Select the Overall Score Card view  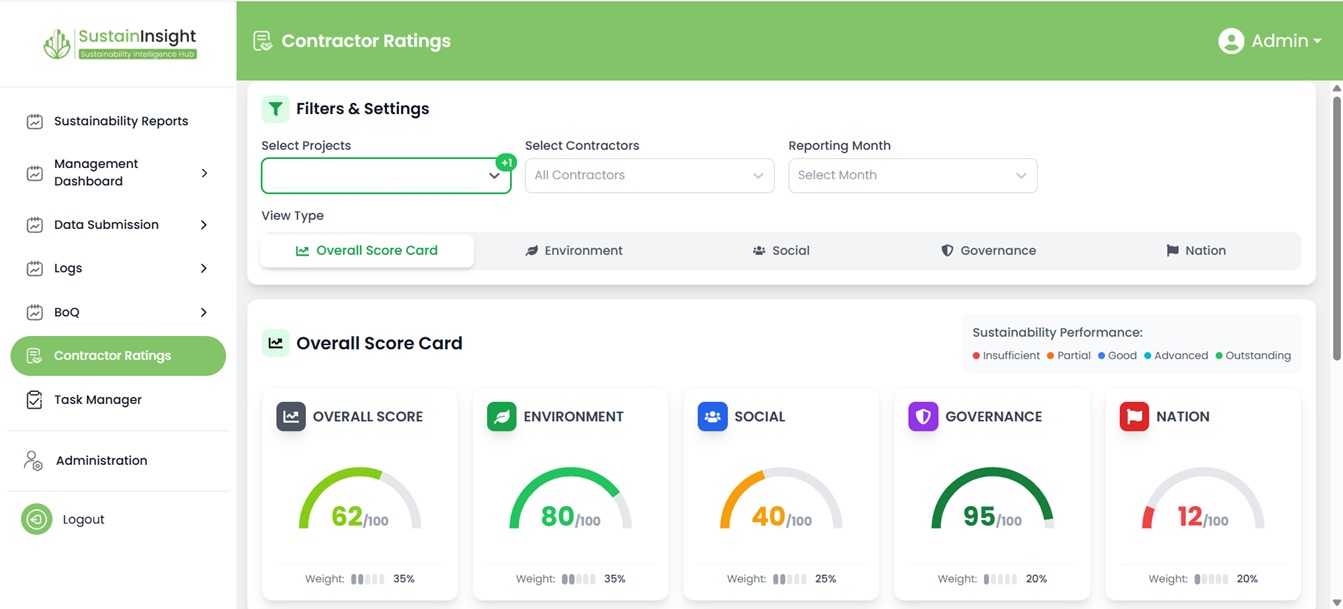point(367,251)
